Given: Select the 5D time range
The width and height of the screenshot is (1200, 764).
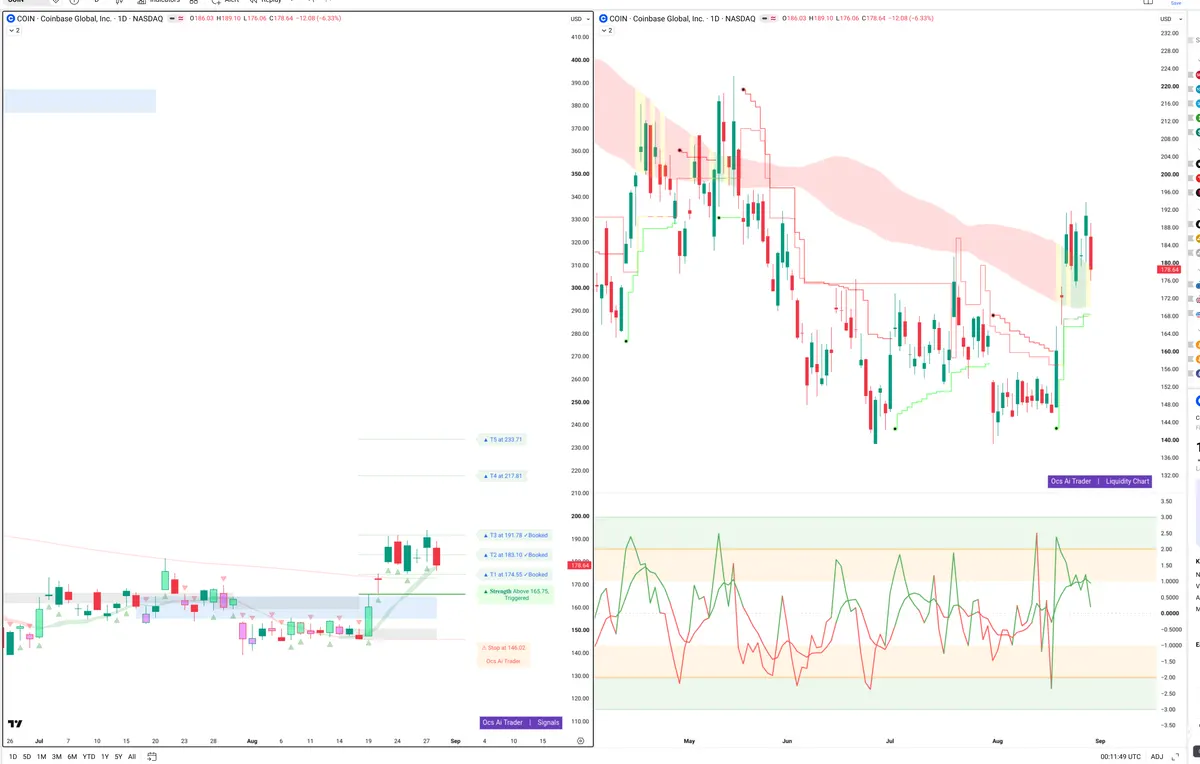Looking at the screenshot, I should coord(27,756).
